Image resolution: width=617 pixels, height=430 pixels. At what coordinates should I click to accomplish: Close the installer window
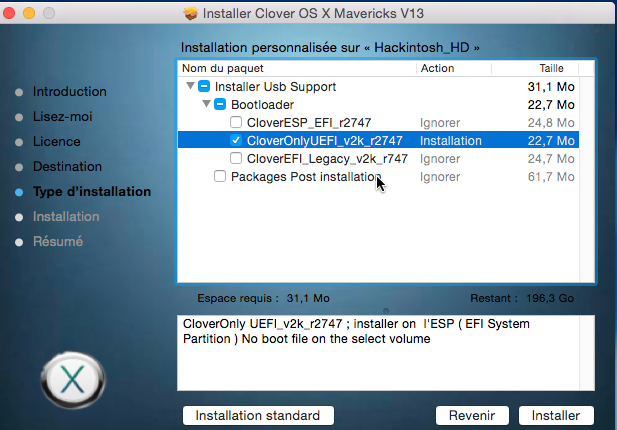pyautogui.click(x=9, y=13)
